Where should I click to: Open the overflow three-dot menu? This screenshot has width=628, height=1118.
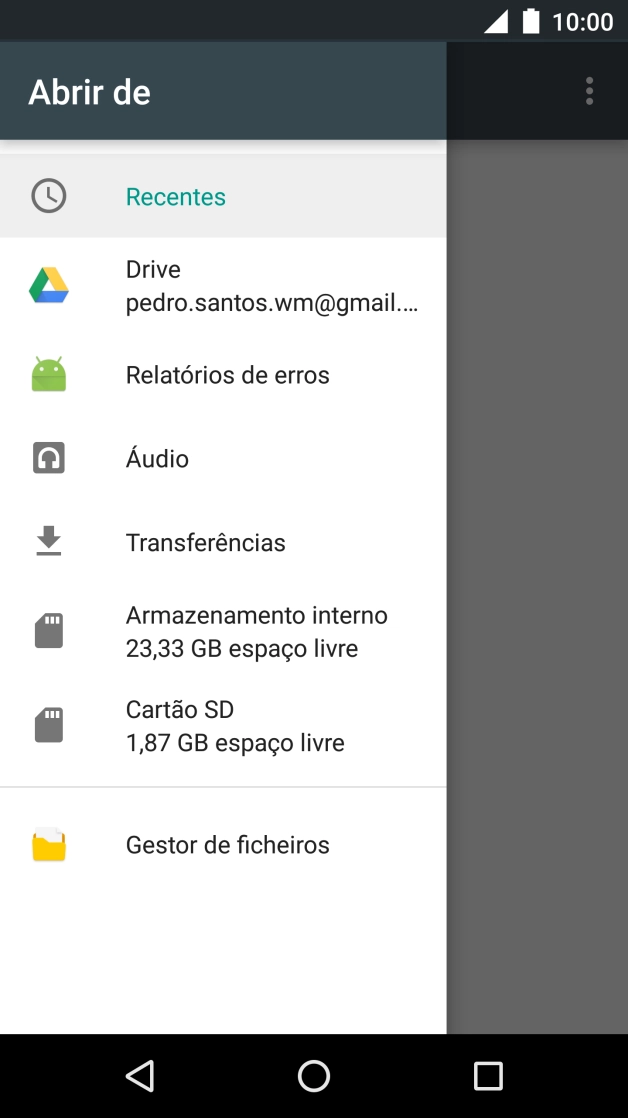(x=589, y=91)
